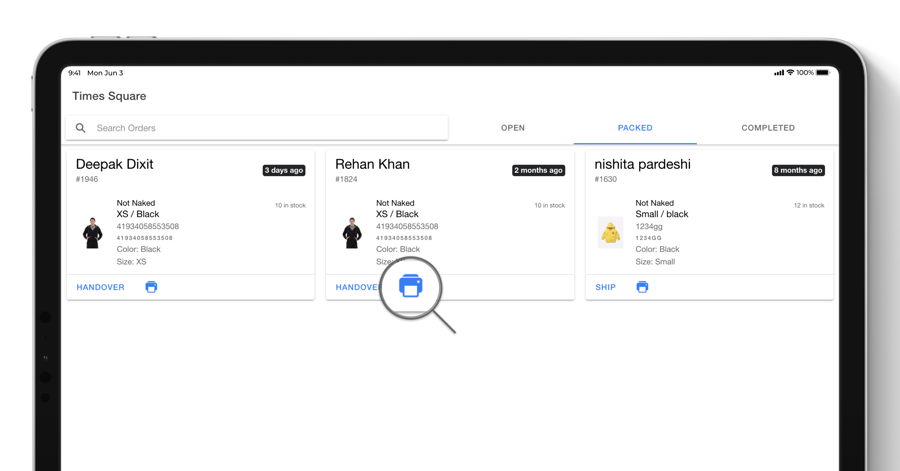Click the cellular signal icon
The height and width of the screenshot is (471, 900).
click(x=778, y=73)
